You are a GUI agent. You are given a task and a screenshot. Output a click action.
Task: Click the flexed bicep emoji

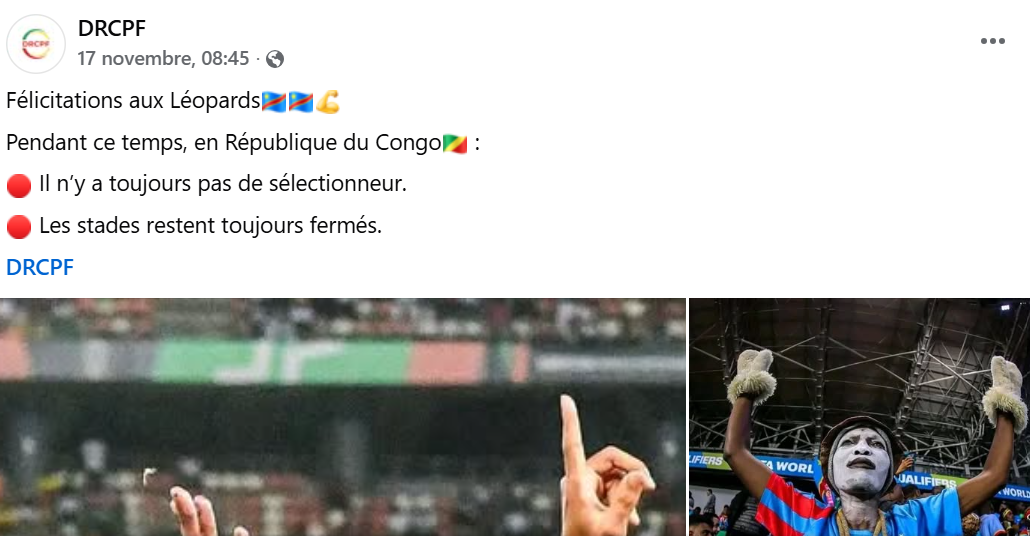coord(328,101)
